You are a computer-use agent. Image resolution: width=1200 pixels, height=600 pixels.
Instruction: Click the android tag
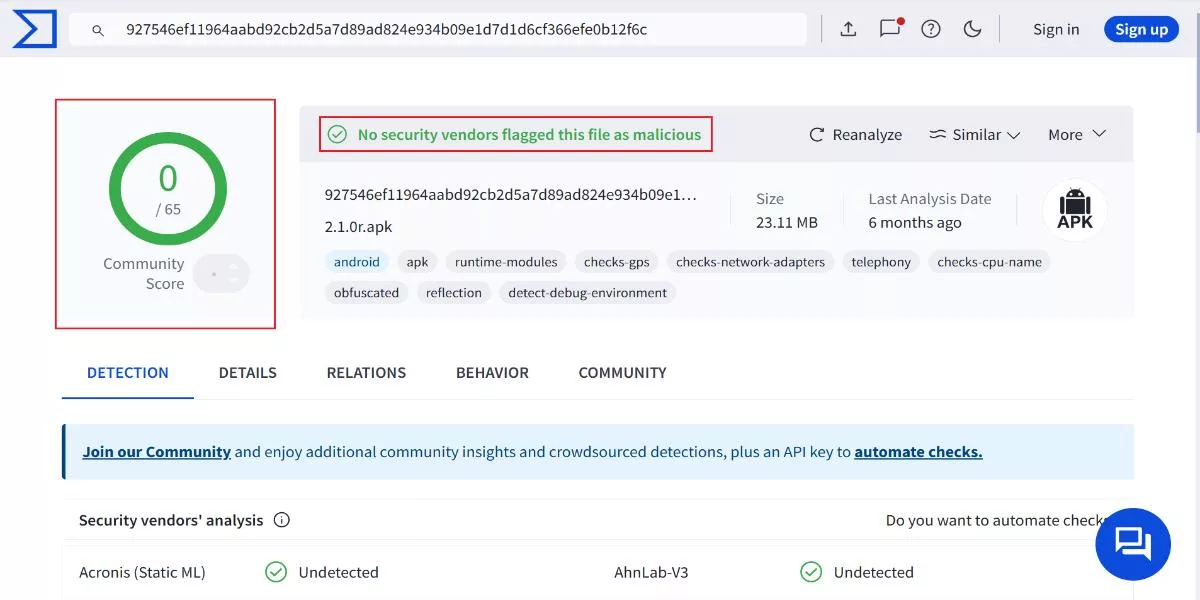pos(357,262)
